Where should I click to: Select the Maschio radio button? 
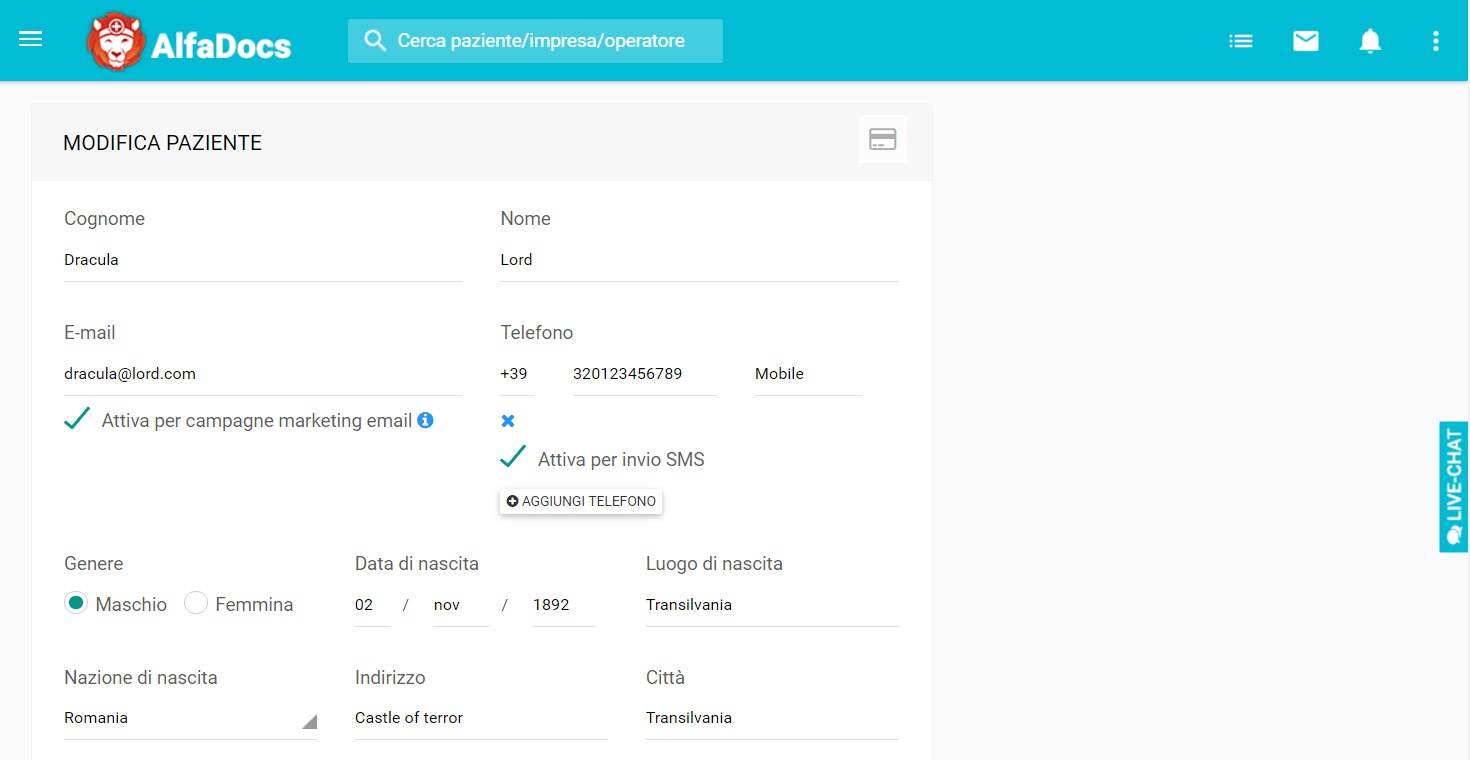point(76,603)
